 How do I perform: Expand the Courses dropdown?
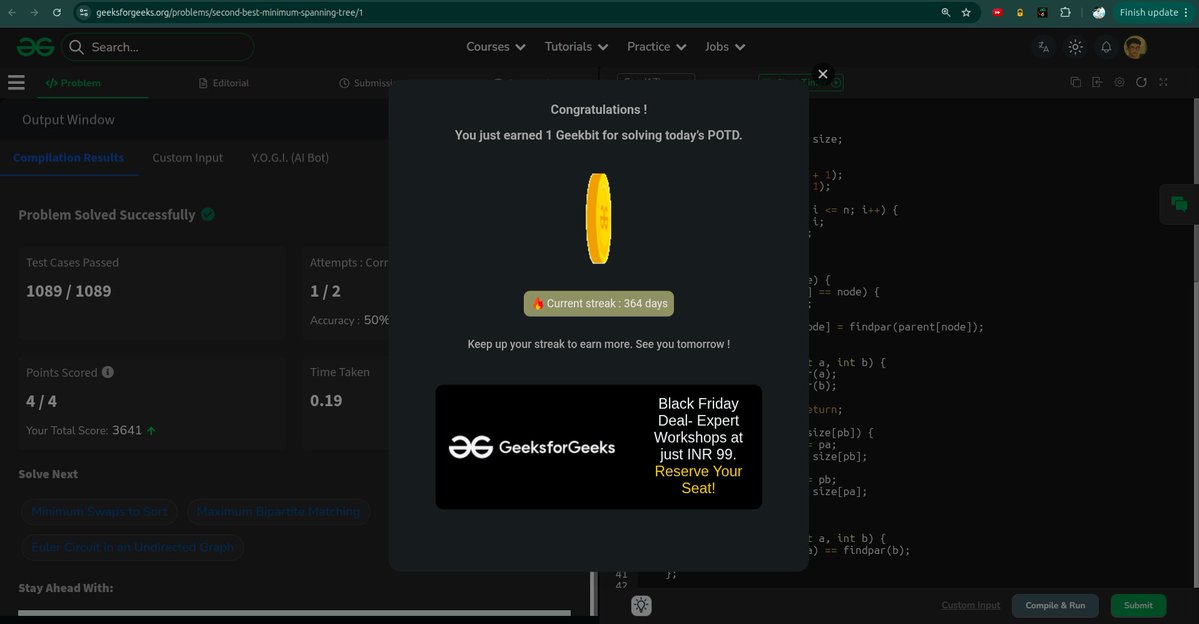coord(496,47)
